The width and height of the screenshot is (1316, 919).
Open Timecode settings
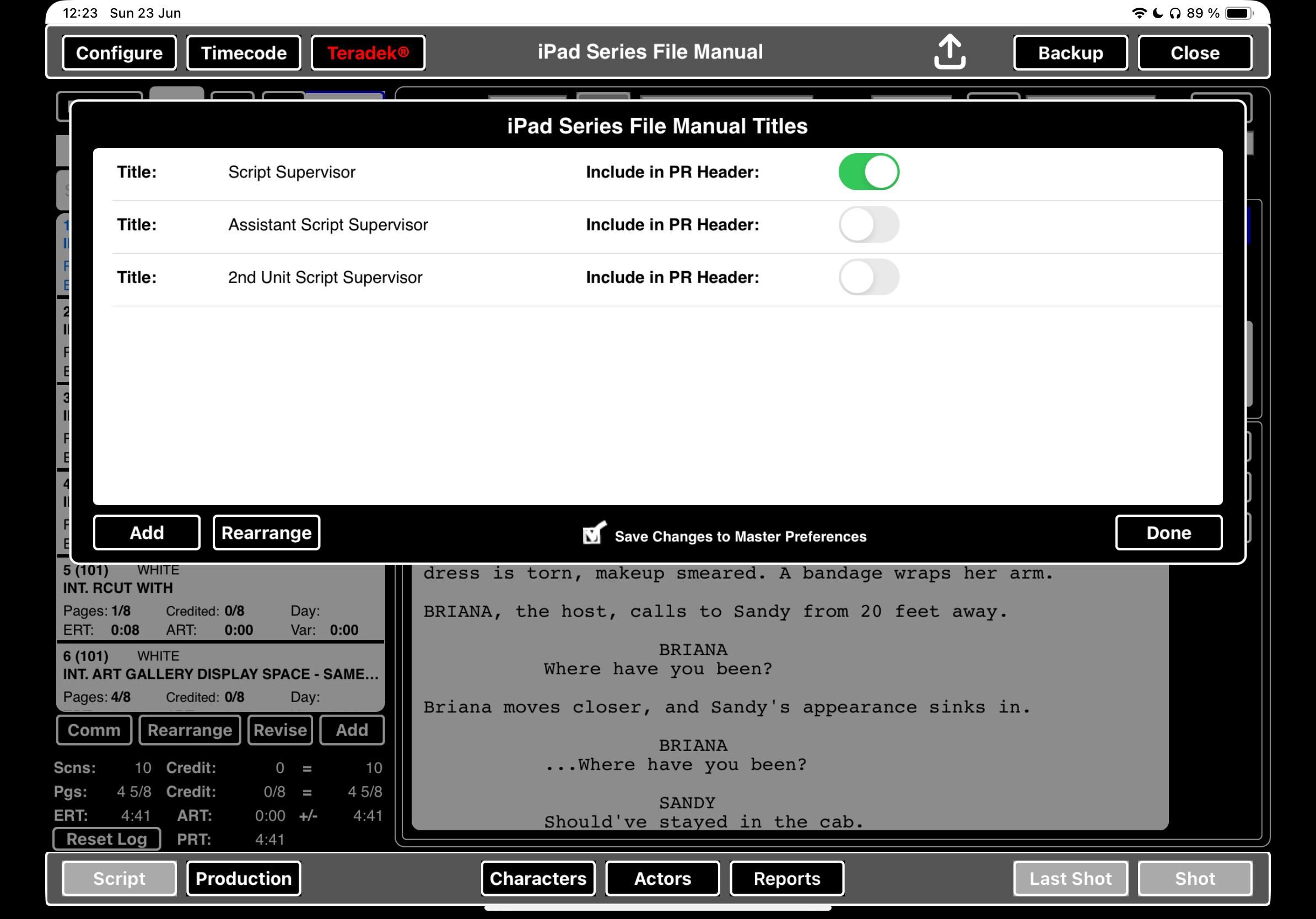pyautogui.click(x=244, y=53)
